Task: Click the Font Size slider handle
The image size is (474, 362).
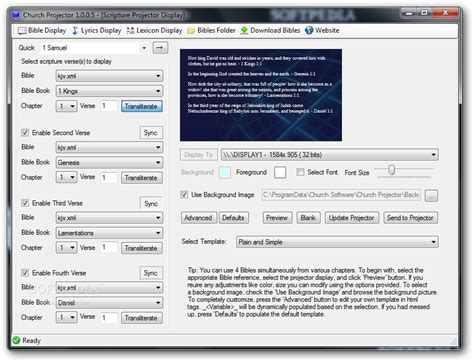Action: (x=392, y=170)
